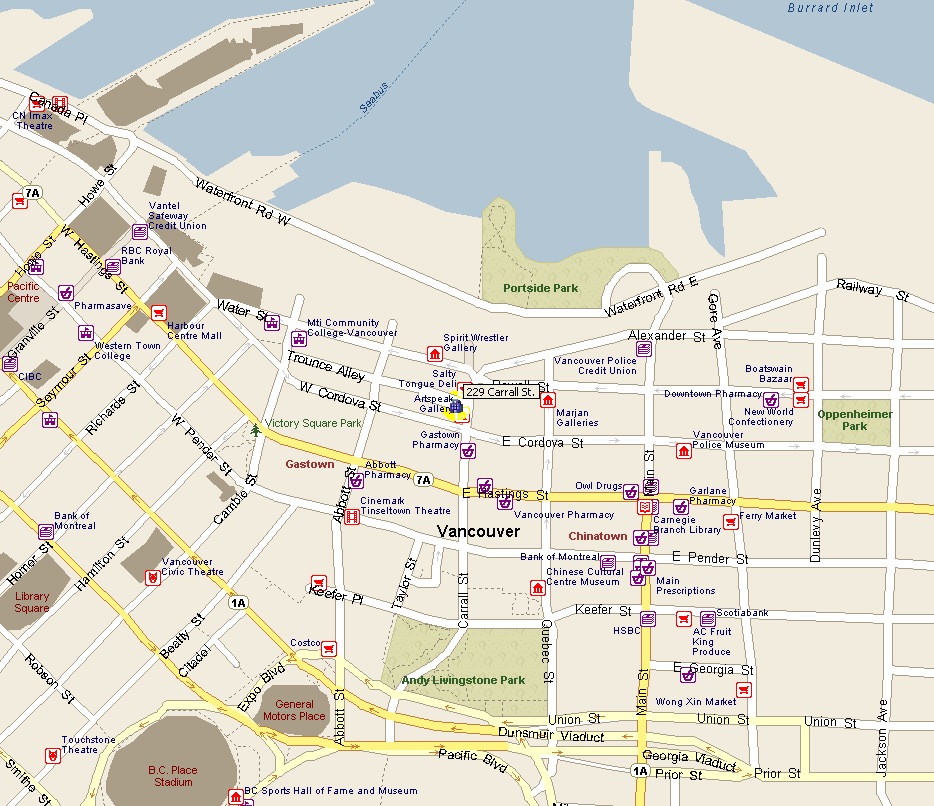This screenshot has height=806, width=934.
Task: Select the BC Sports Hall of Fame icon
Action: [236, 796]
